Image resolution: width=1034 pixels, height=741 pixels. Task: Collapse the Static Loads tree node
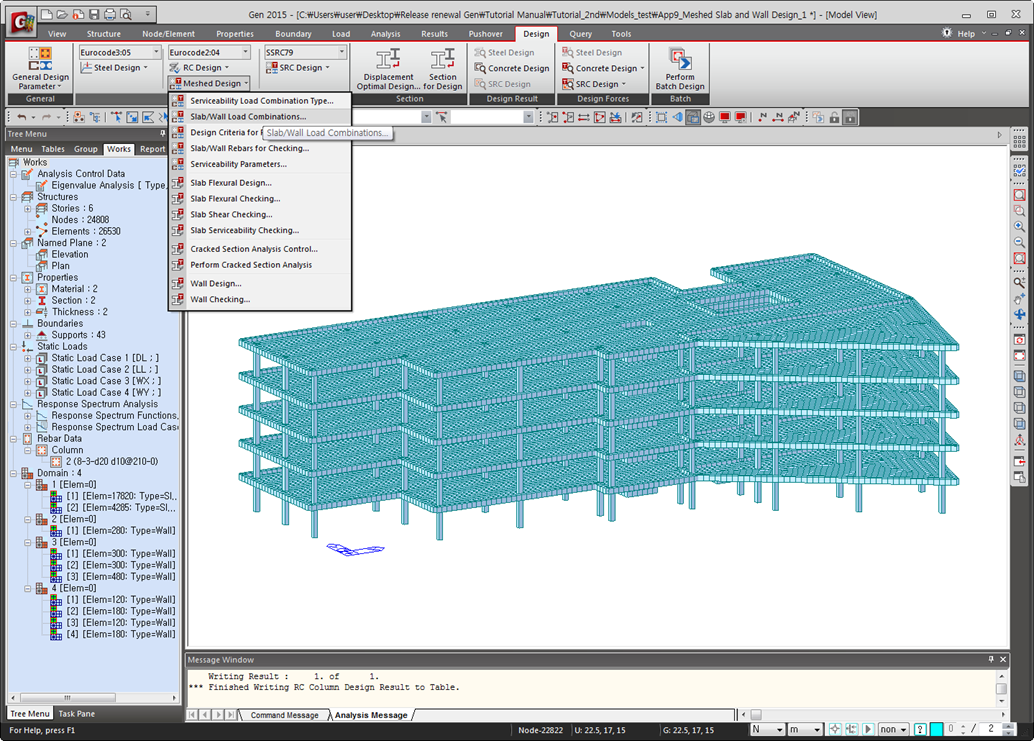[13, 347]
